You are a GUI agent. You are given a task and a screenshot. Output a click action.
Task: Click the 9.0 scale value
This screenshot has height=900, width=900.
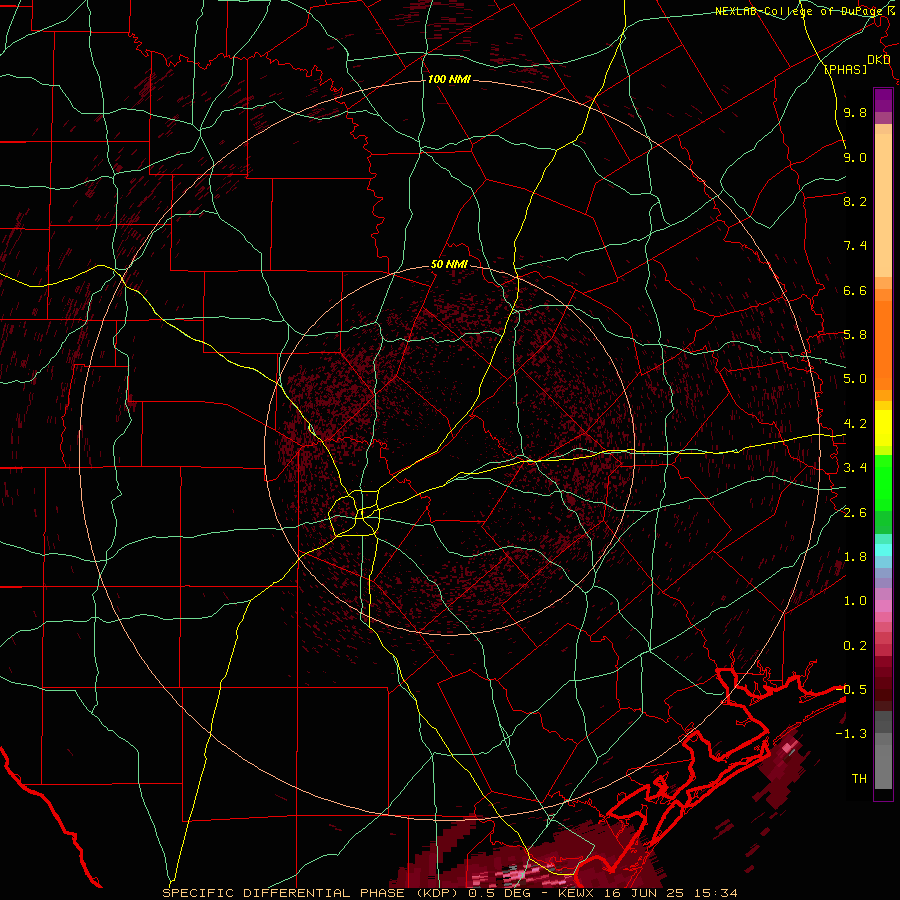pos(855,157)
